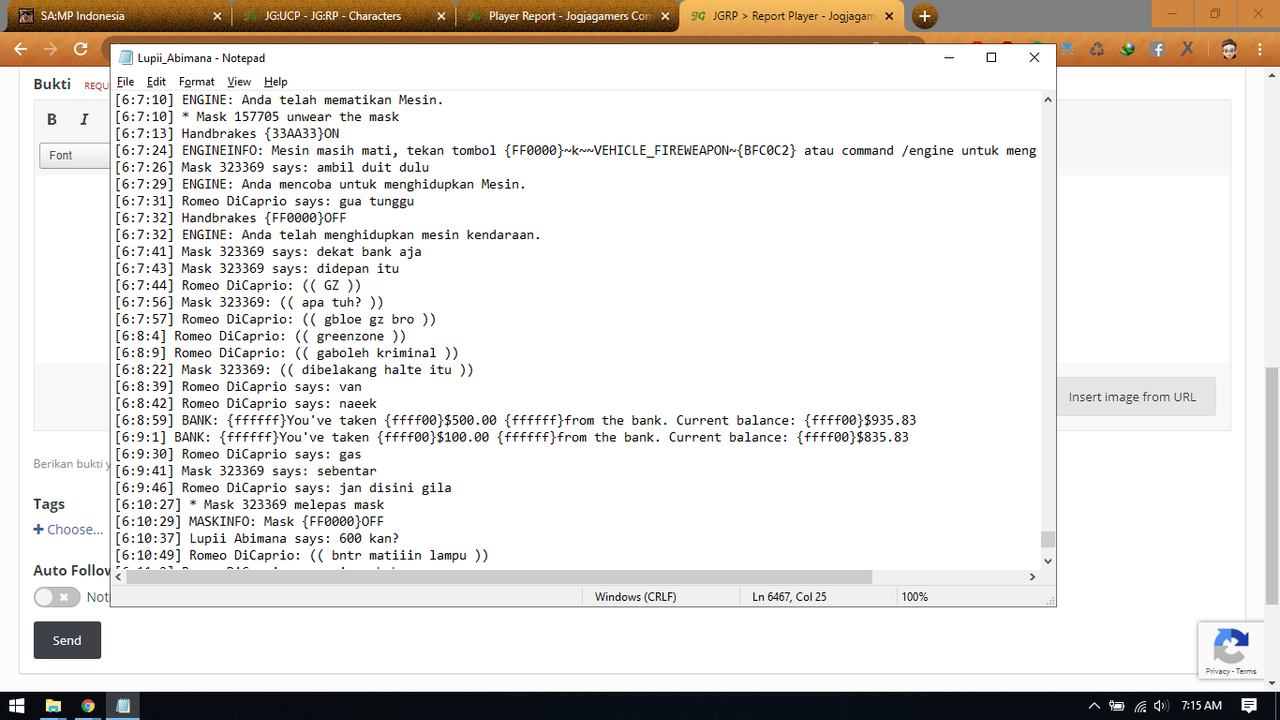Open the File menu in Notepad
The image size is (1280, 720).
pos(125,81)
